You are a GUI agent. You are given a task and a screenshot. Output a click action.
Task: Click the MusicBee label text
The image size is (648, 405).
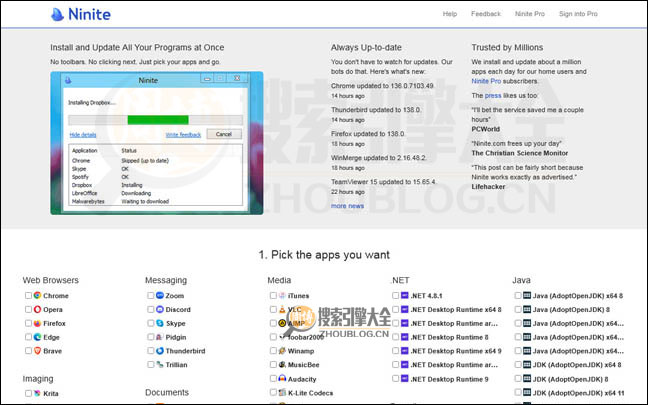303,365
